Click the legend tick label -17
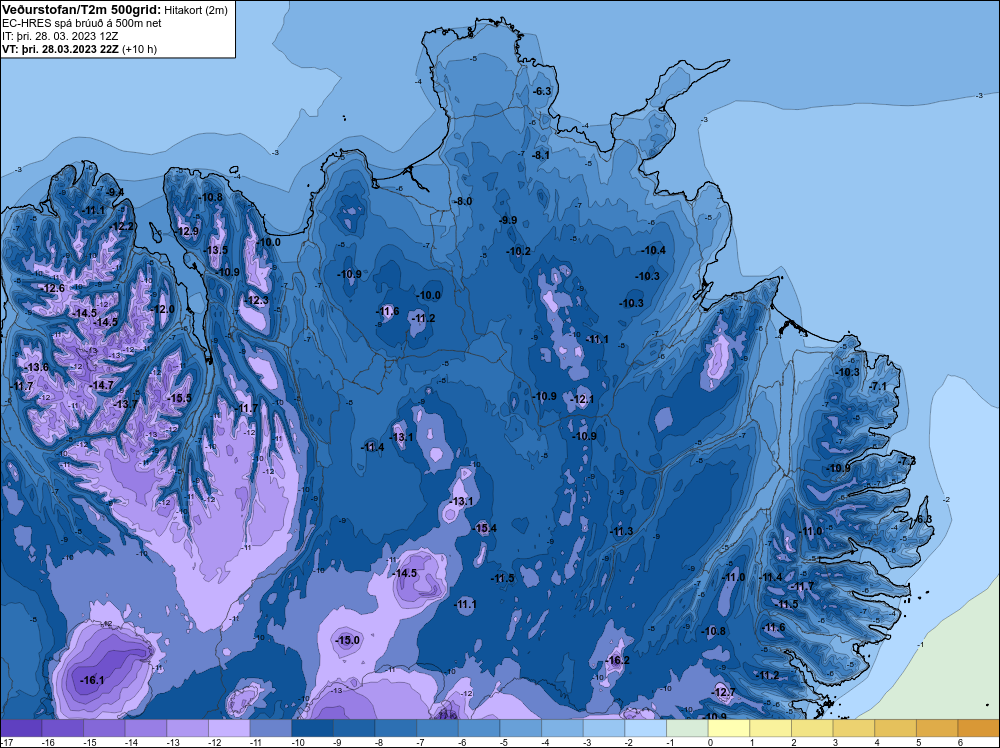The width and height of the screenshot is (1000, 748). (5, 743)
